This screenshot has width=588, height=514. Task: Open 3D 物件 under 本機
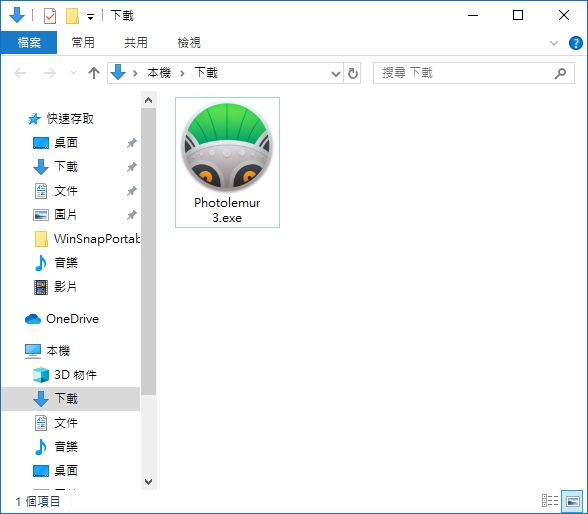pyautogui.click(x=75, y=375)
